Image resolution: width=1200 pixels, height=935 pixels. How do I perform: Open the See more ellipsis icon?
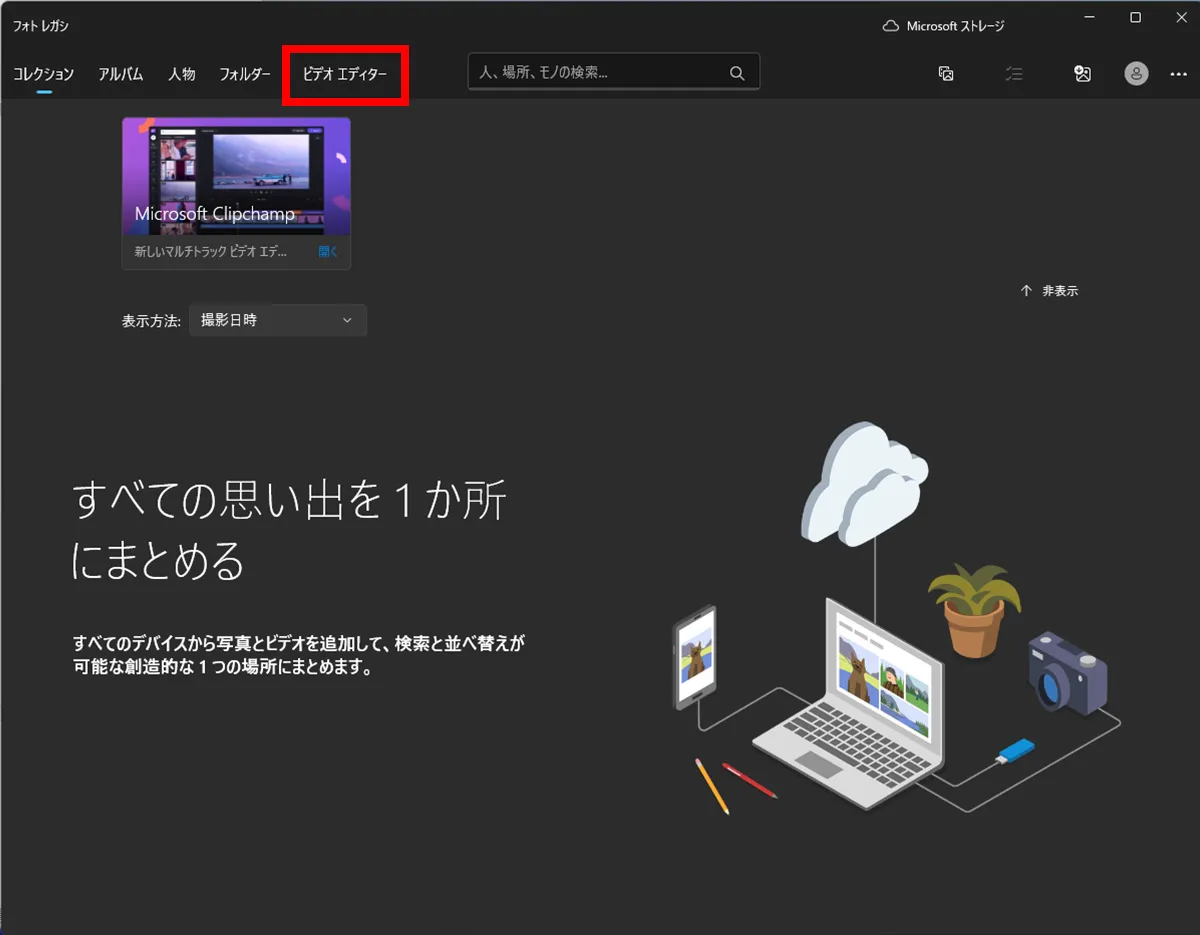tap(1181, 73)
